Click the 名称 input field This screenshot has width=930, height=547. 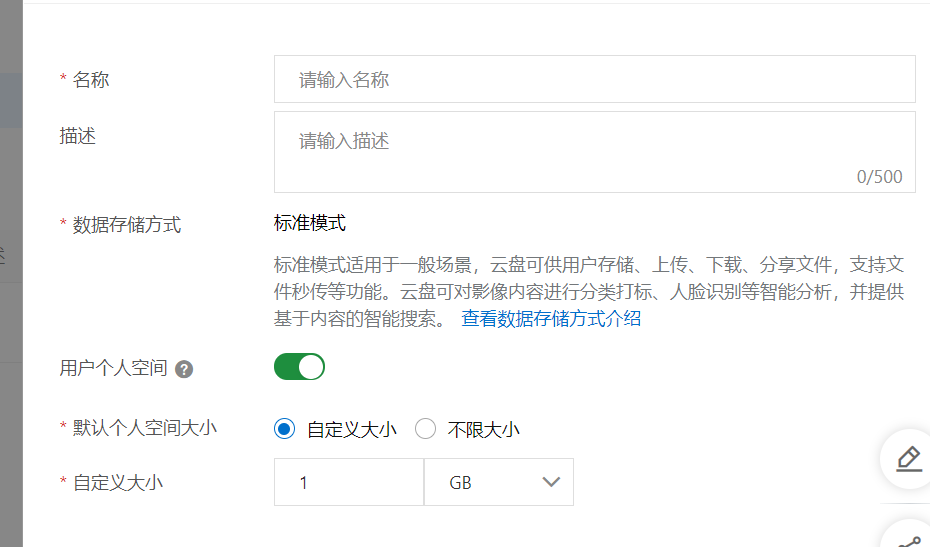pos(594,79)
